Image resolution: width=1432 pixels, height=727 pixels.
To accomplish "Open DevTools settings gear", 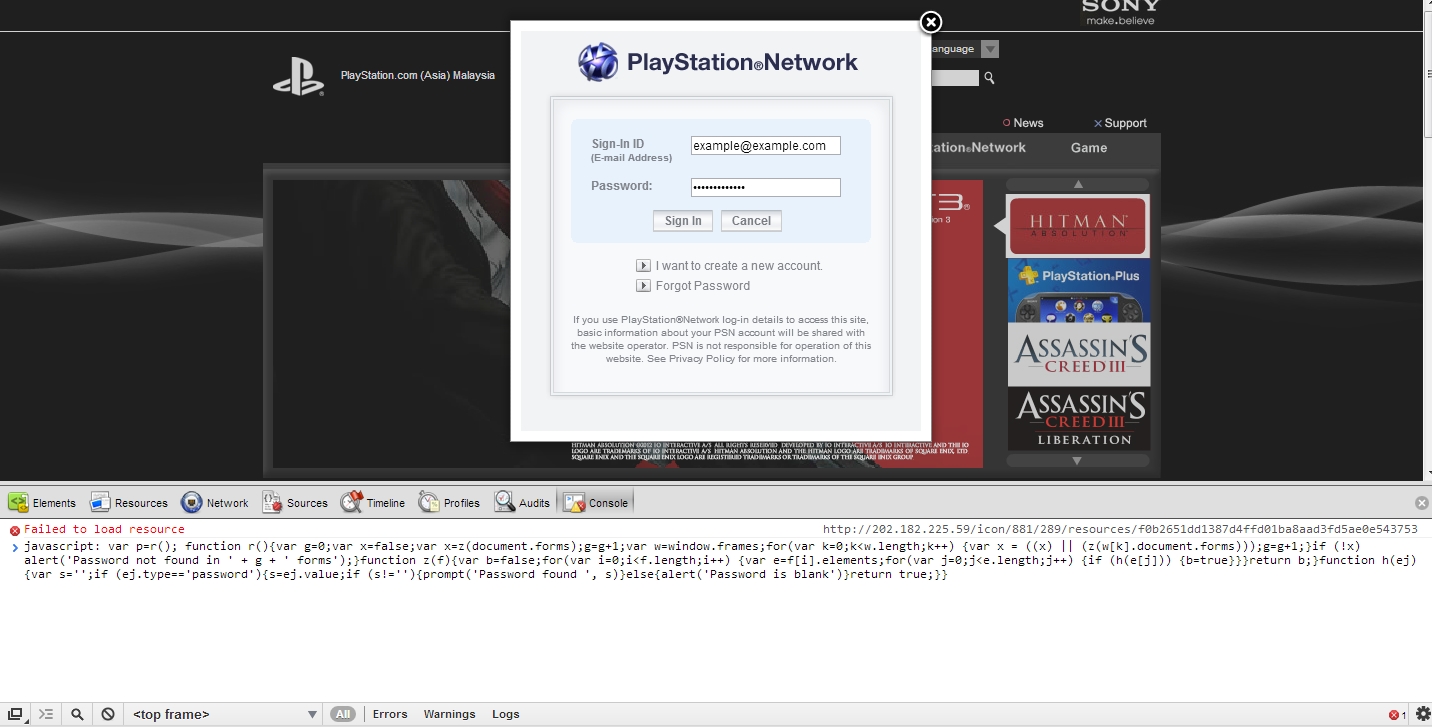I will (x=1422, y=714).
